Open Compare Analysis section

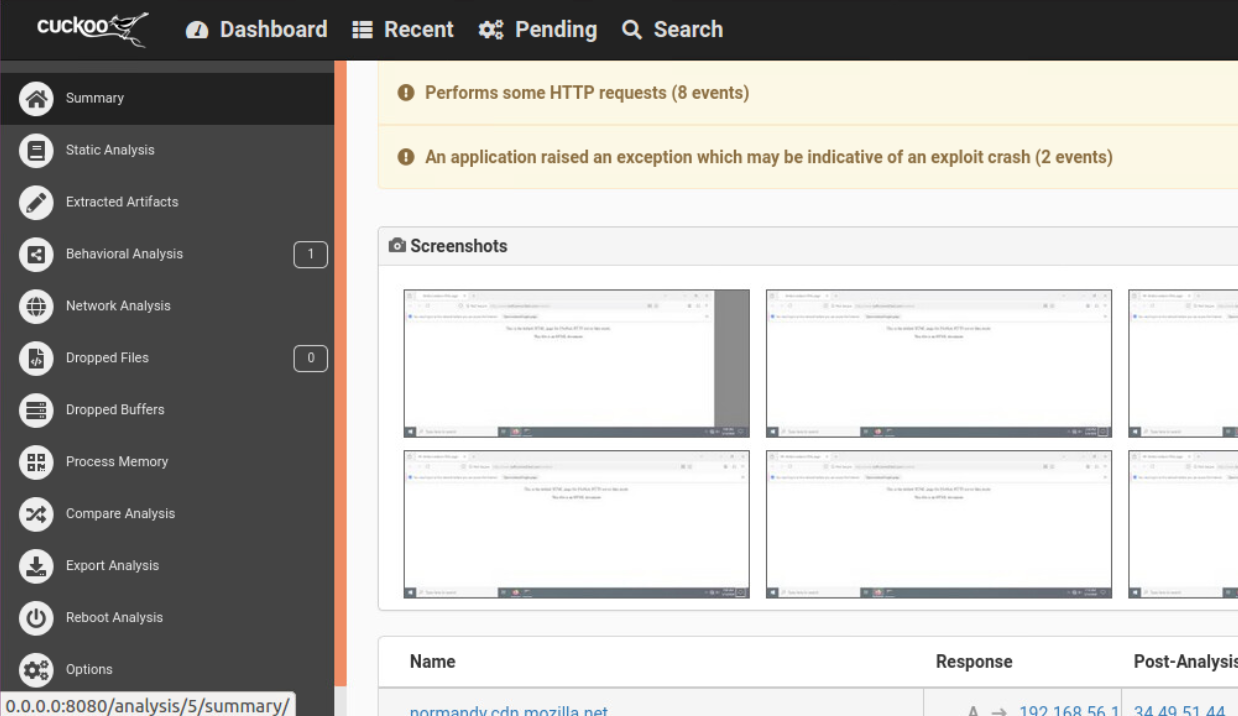click(x=120, y=514)
